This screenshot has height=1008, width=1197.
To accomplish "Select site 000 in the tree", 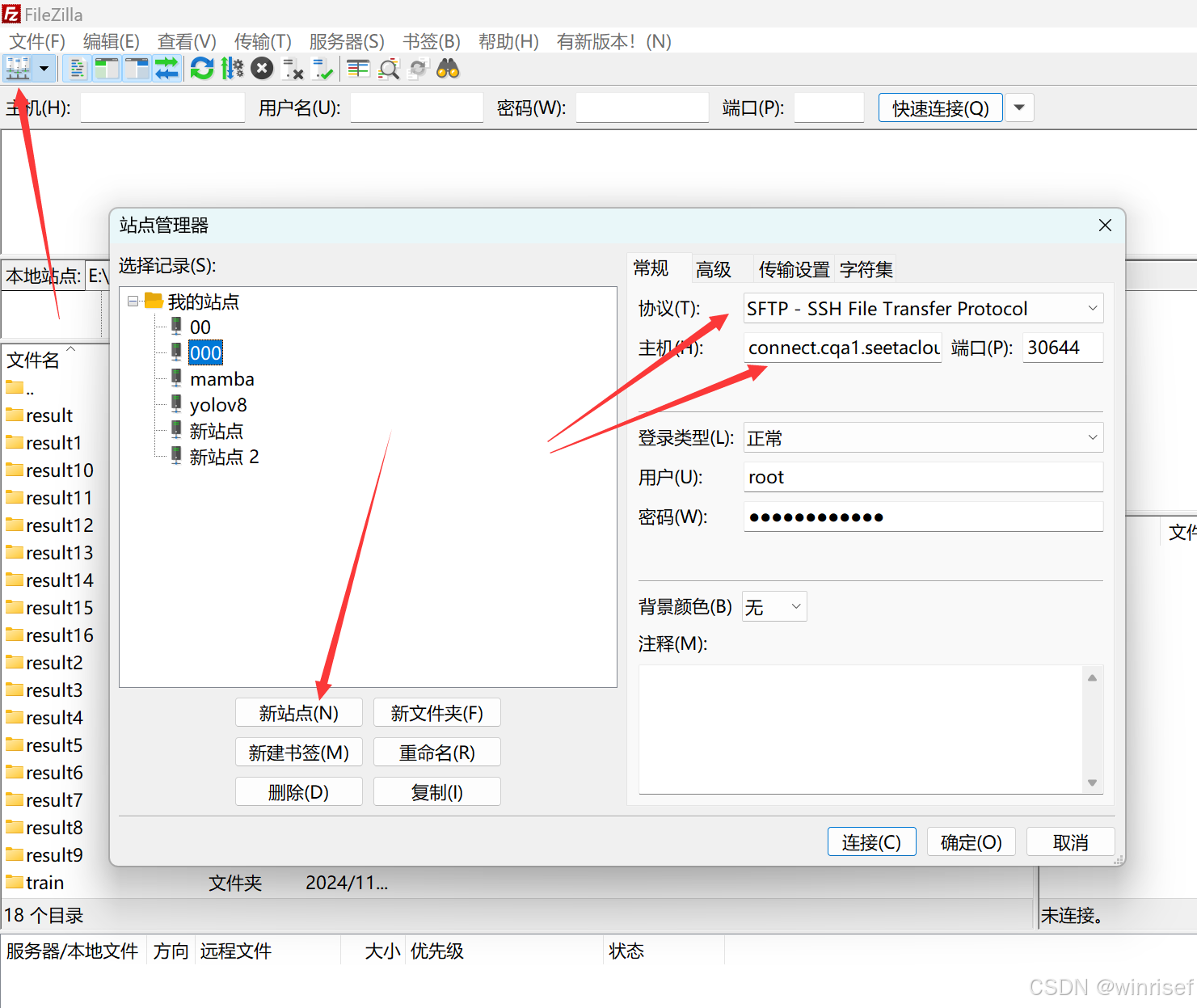I will coord(205,353).
